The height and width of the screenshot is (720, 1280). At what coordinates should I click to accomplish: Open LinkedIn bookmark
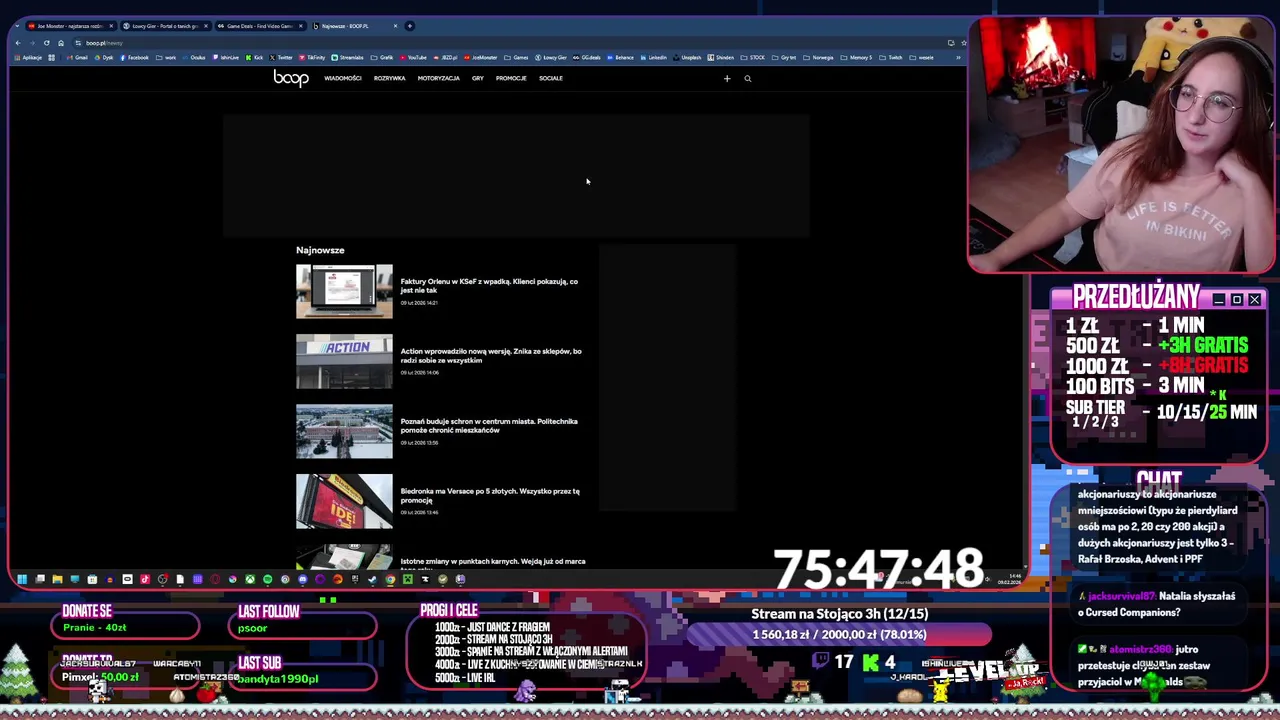[653, 57]
